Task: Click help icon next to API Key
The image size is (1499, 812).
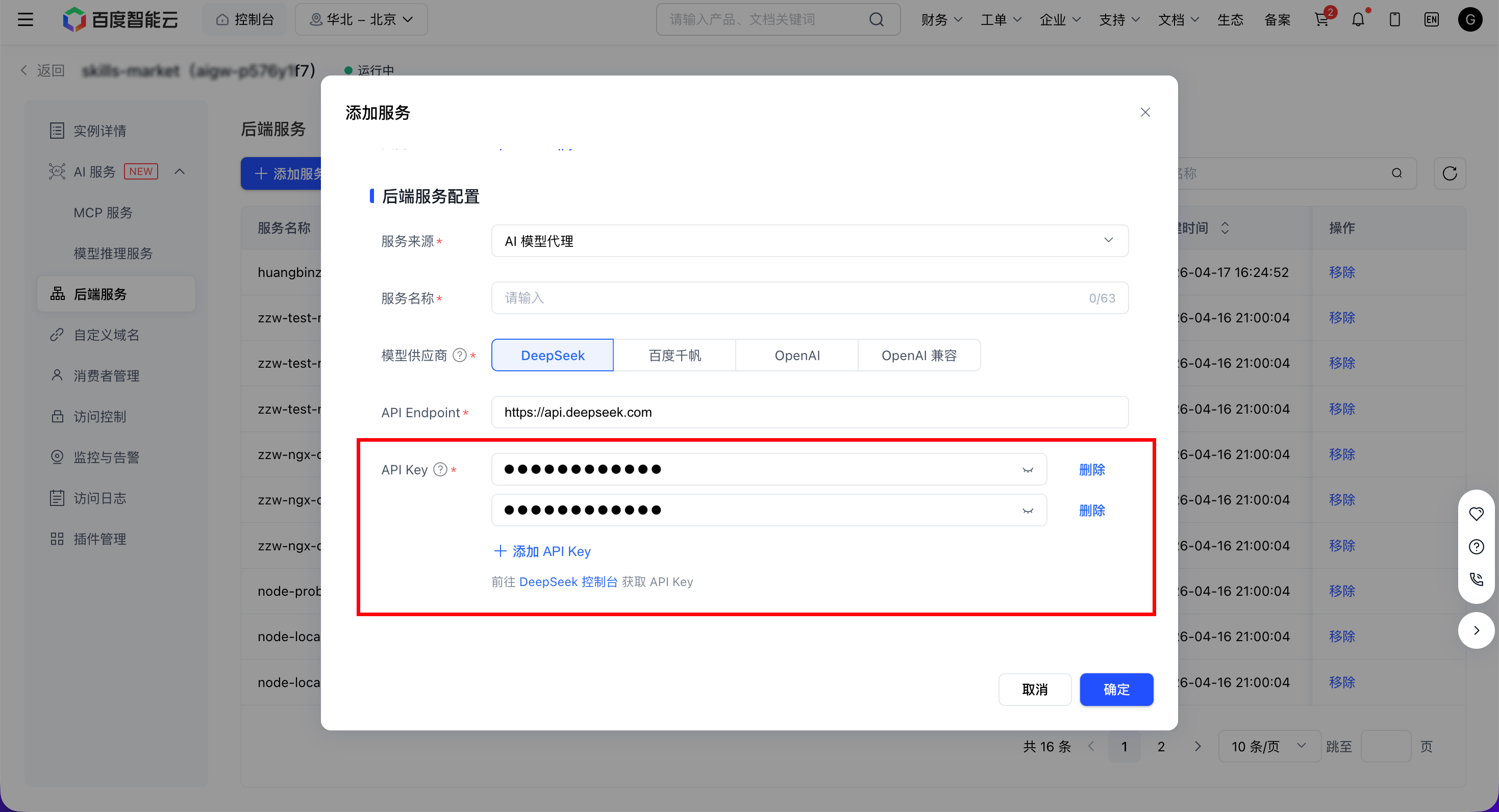Action: (x=440, y=469)
